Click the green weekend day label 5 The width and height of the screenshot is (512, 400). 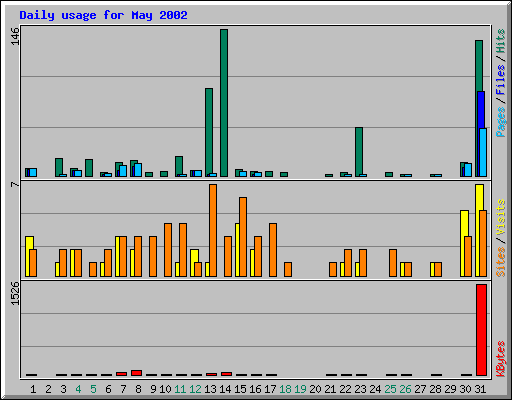[93, 389]
